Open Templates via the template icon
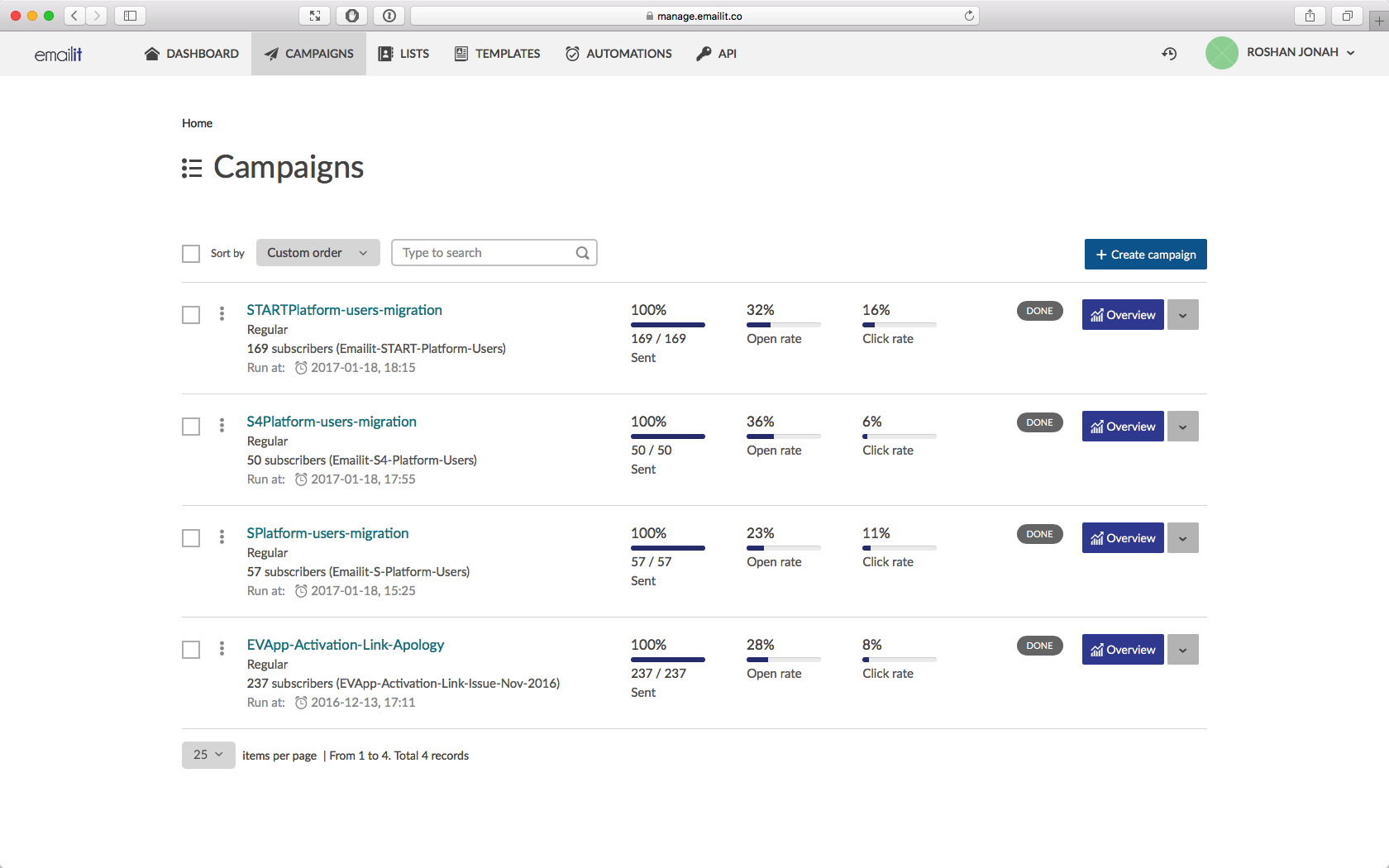Image resolution: width=1389 pixels, height=868 pixels. (x=460, y=53)
